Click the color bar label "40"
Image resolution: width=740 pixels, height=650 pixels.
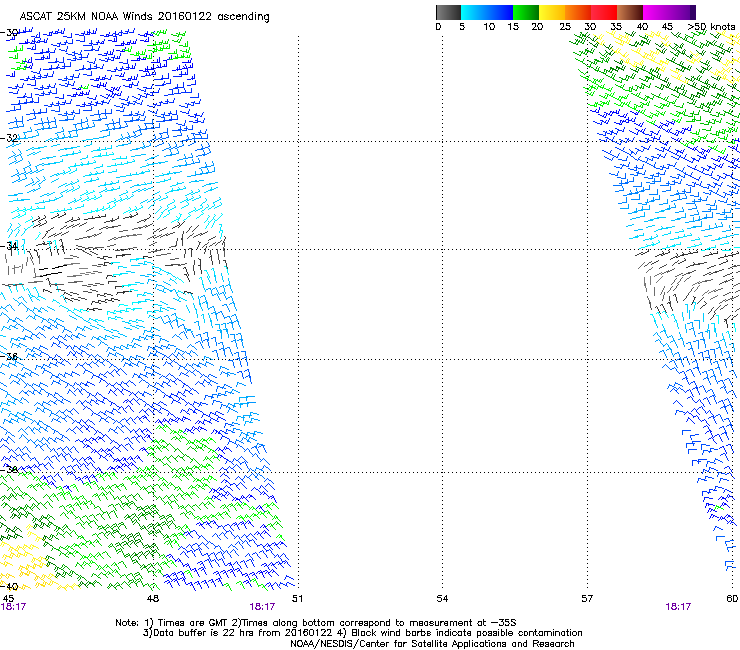(642, 27)
